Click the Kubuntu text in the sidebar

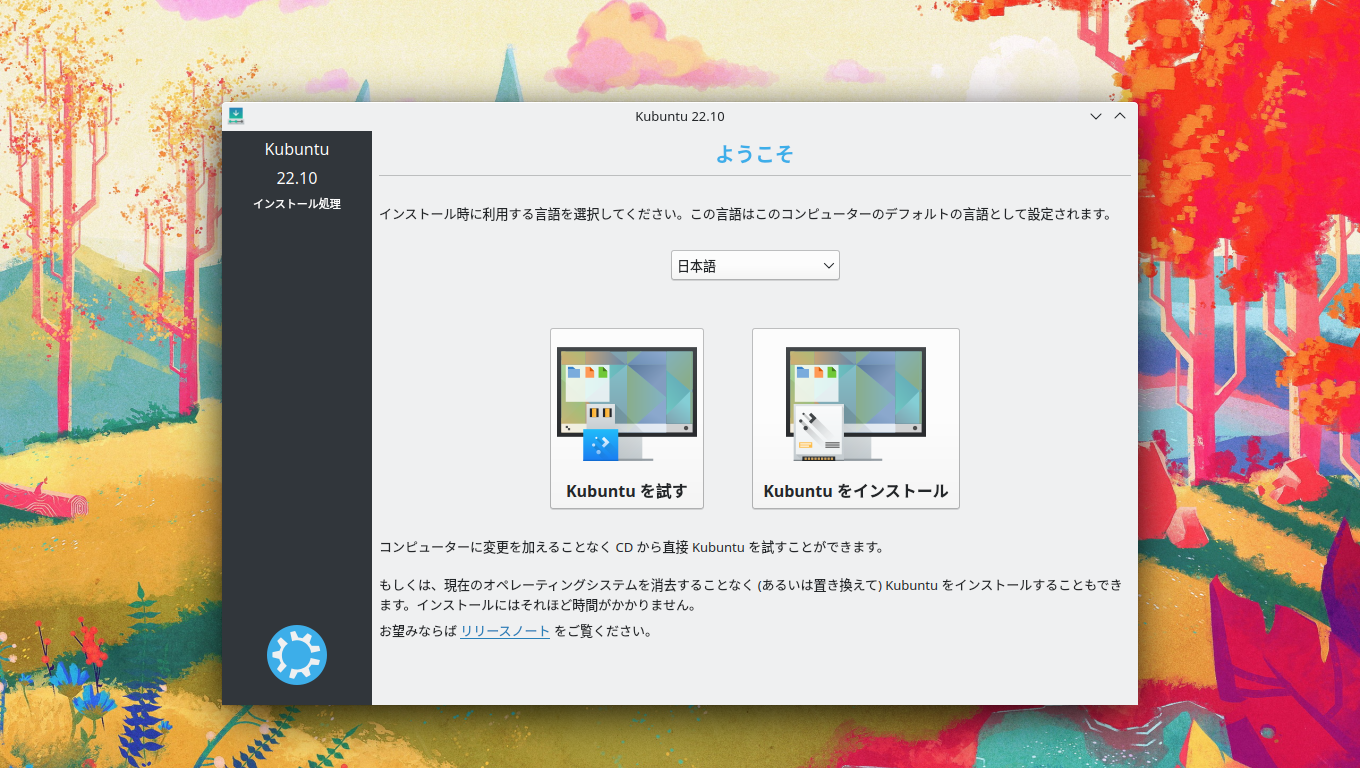297,149
